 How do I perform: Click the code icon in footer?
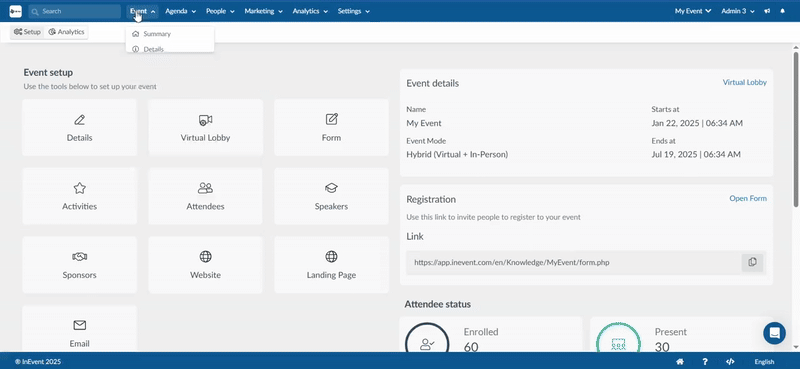[x=730, y=362]
